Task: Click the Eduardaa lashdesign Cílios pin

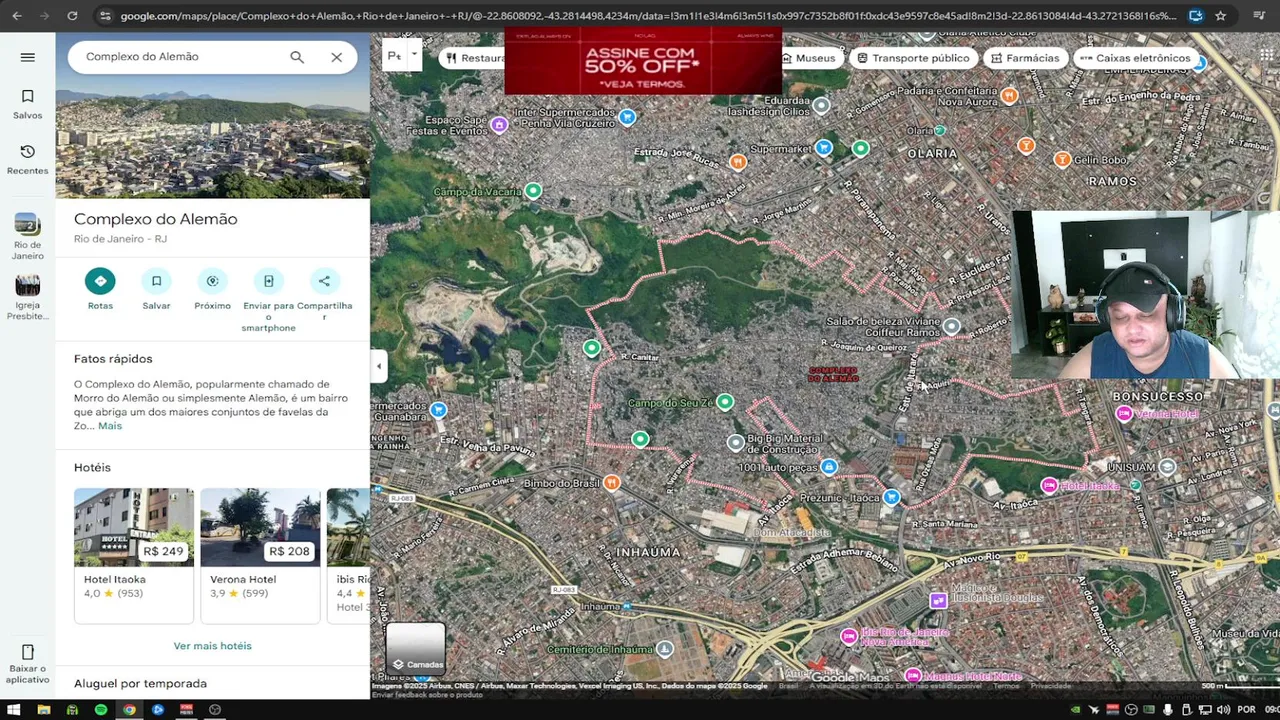Action: click(x=822, y=105)
